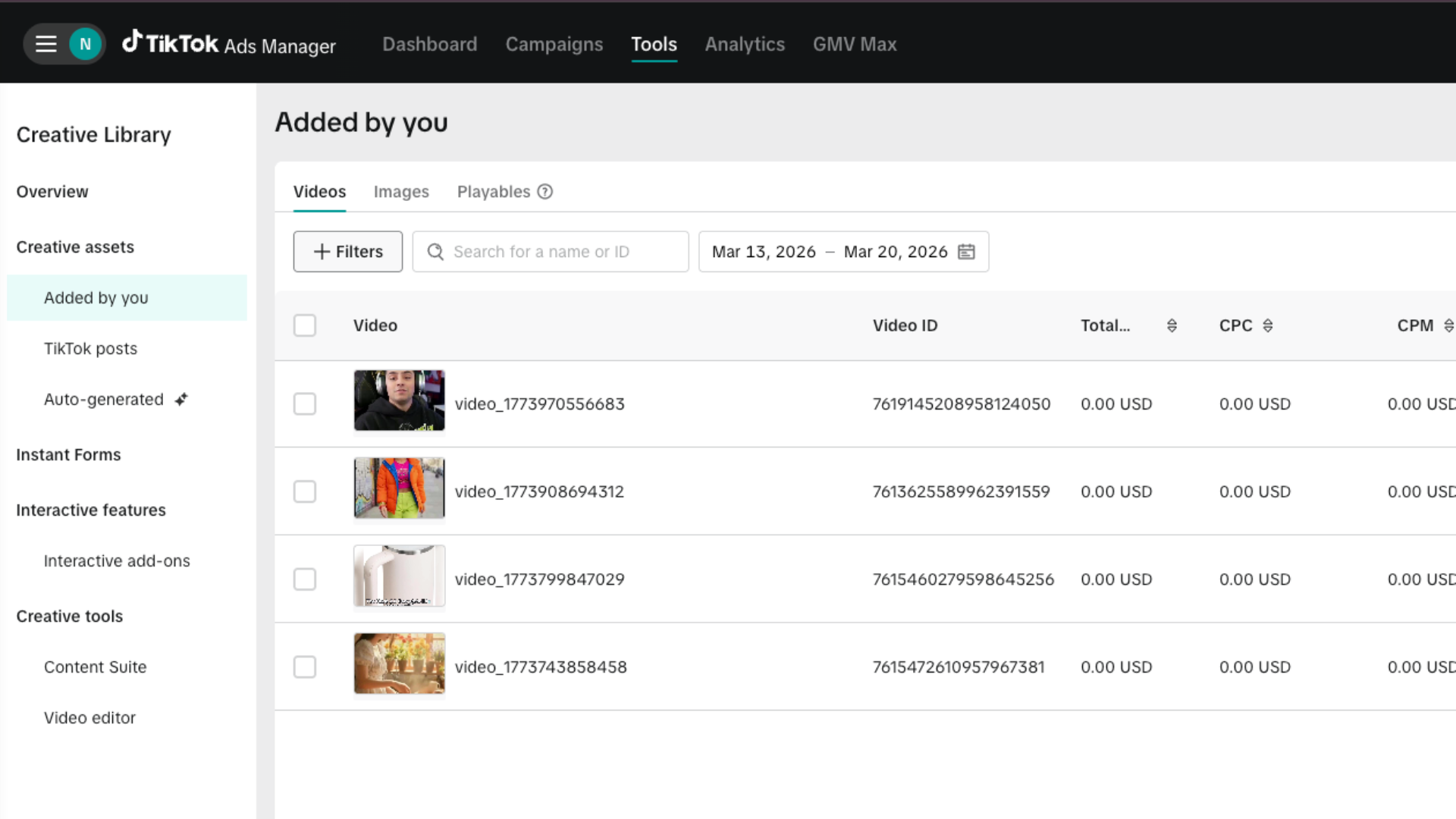Click the TikTok Ads Manager logo
The image size is (1456, 819).
229,44
